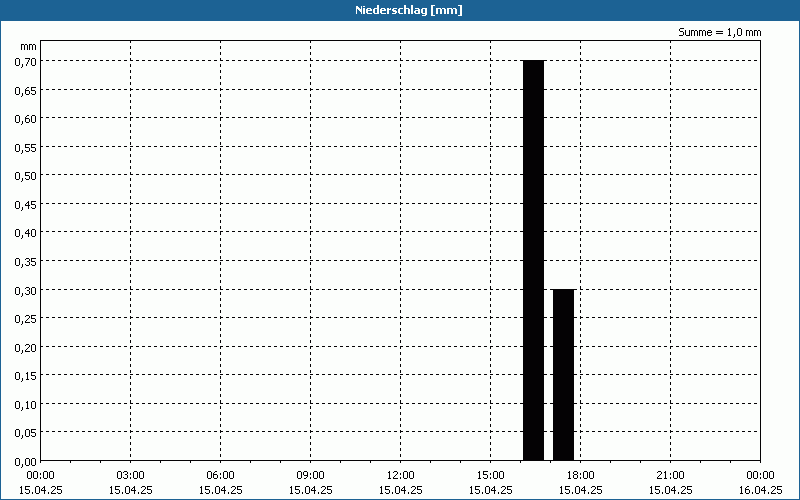
Task: Click the mm unit label above y-axis
Action: [x=29, y=47]
